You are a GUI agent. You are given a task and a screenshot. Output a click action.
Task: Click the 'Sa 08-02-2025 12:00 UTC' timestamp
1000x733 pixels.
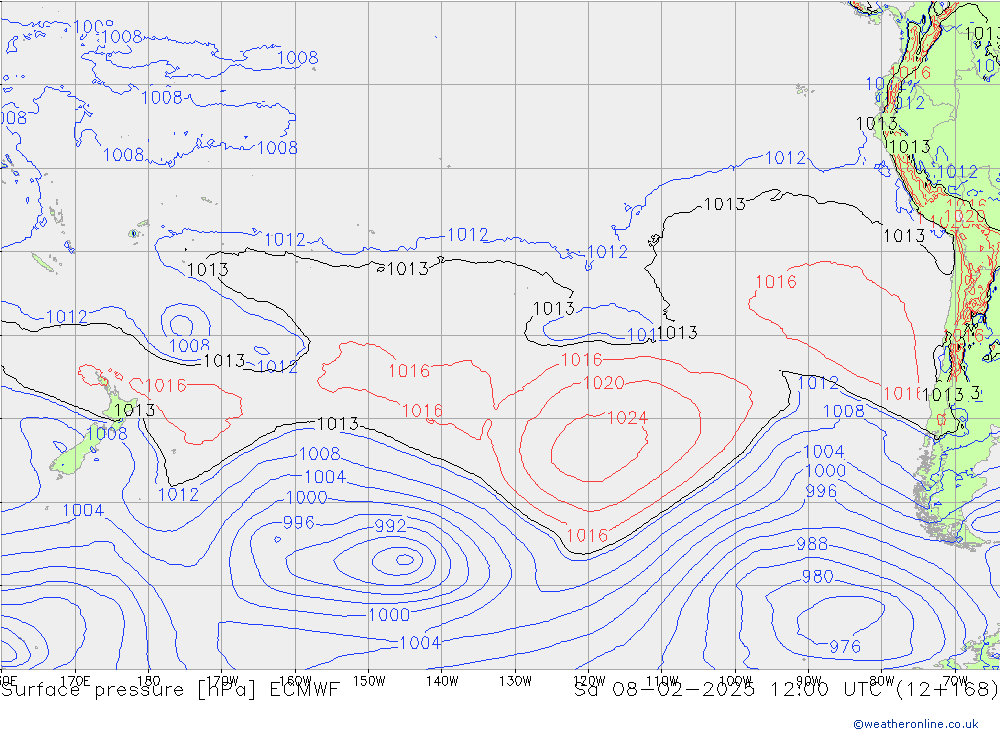pyautogui.click(x=730, y=690)
